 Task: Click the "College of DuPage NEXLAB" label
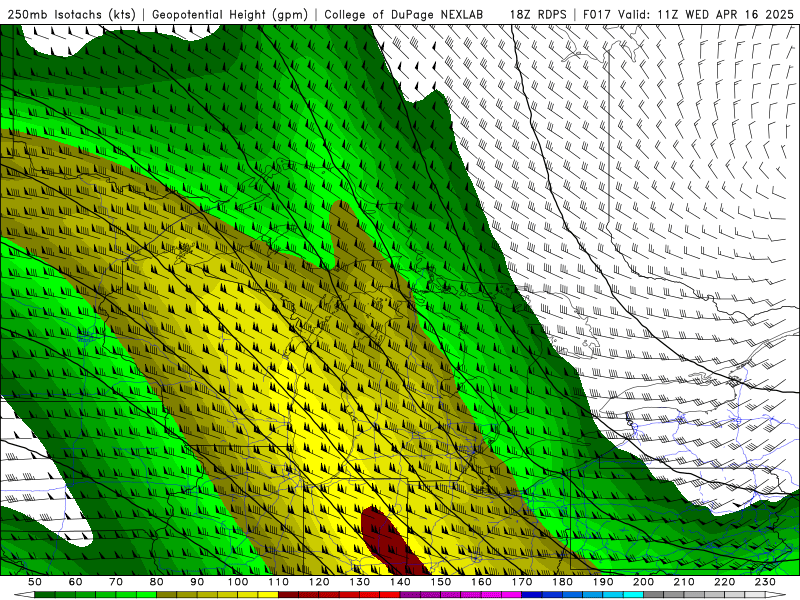pos(404,14)
